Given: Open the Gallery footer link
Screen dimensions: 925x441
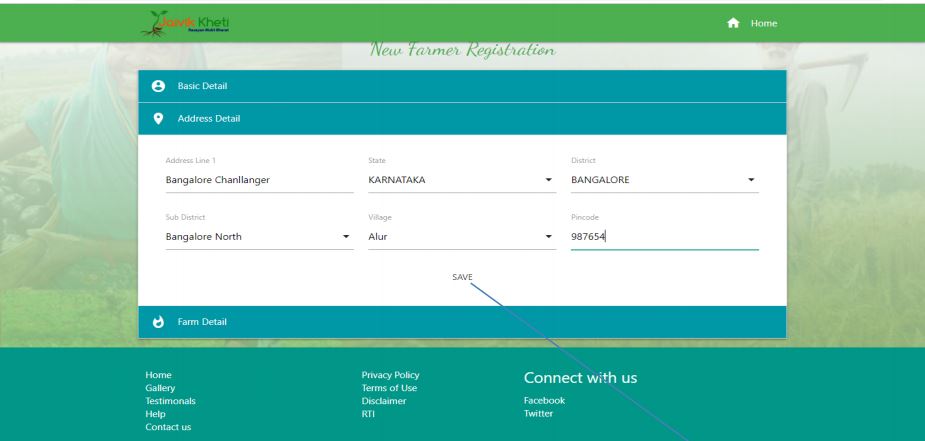Looking at the screenshot, I should [160, 387].
